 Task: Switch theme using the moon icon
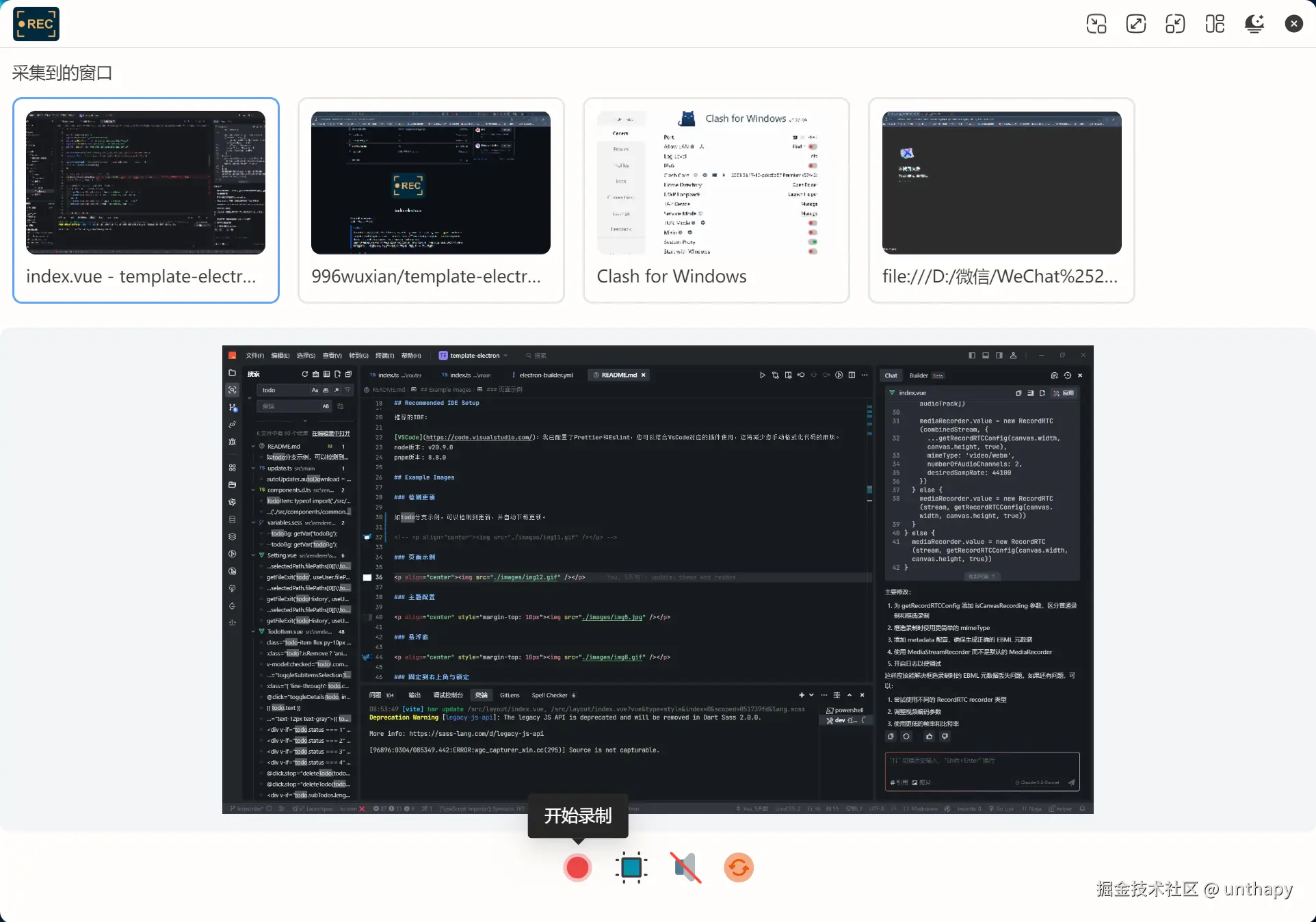1254,24
